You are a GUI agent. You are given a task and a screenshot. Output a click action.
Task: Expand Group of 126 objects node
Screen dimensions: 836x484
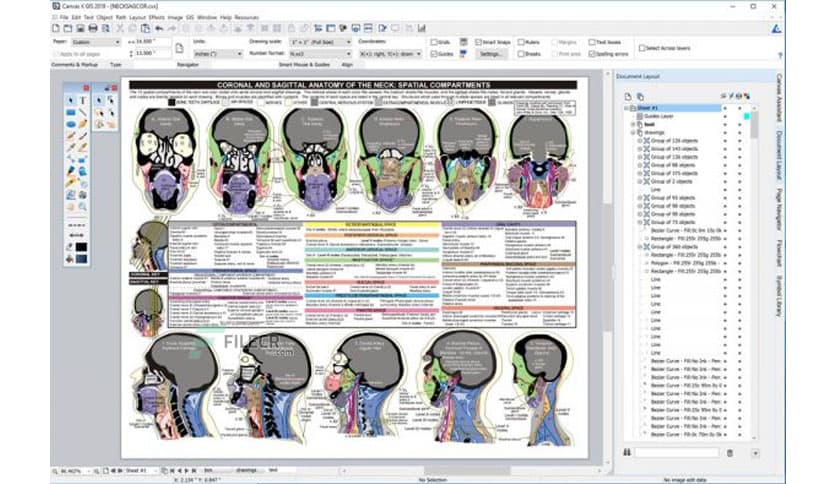640,141
